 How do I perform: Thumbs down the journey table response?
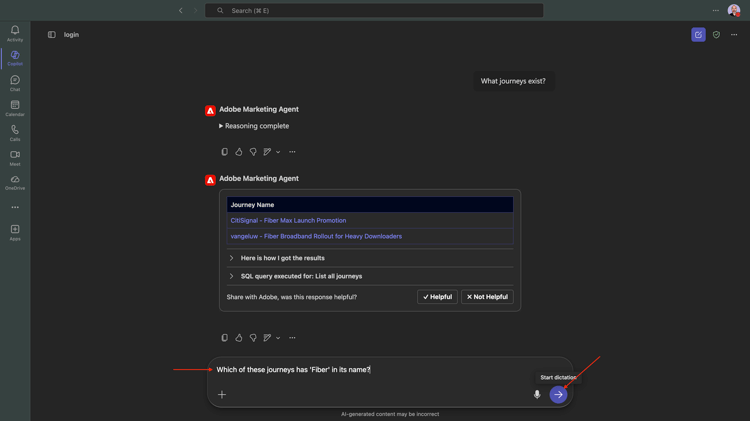(253, 338)
